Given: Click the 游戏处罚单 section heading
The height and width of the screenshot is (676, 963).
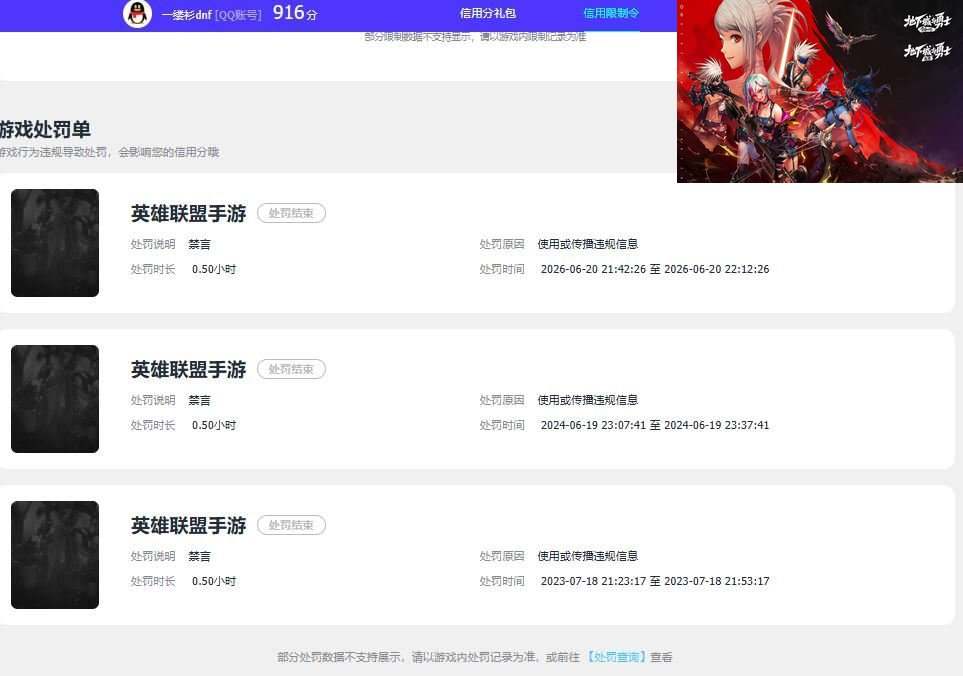Looking at the screenshot, I should [45, 130].
